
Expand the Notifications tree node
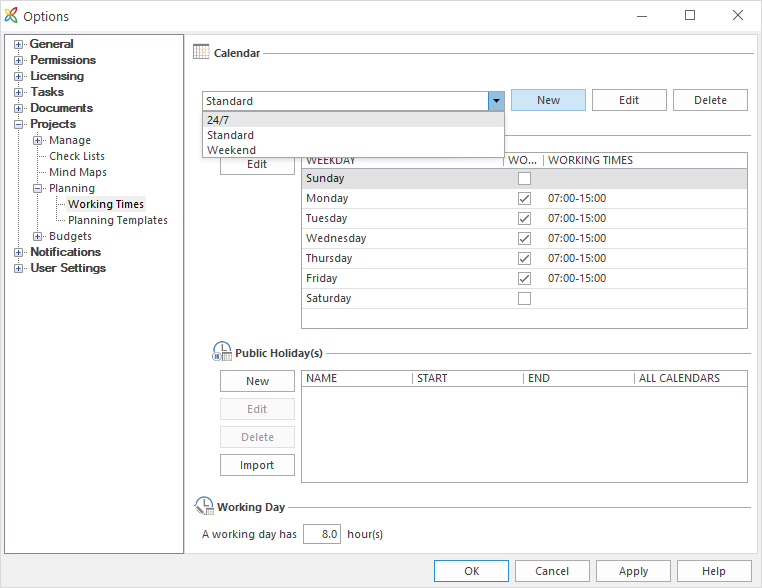click(x=18, y=252)
